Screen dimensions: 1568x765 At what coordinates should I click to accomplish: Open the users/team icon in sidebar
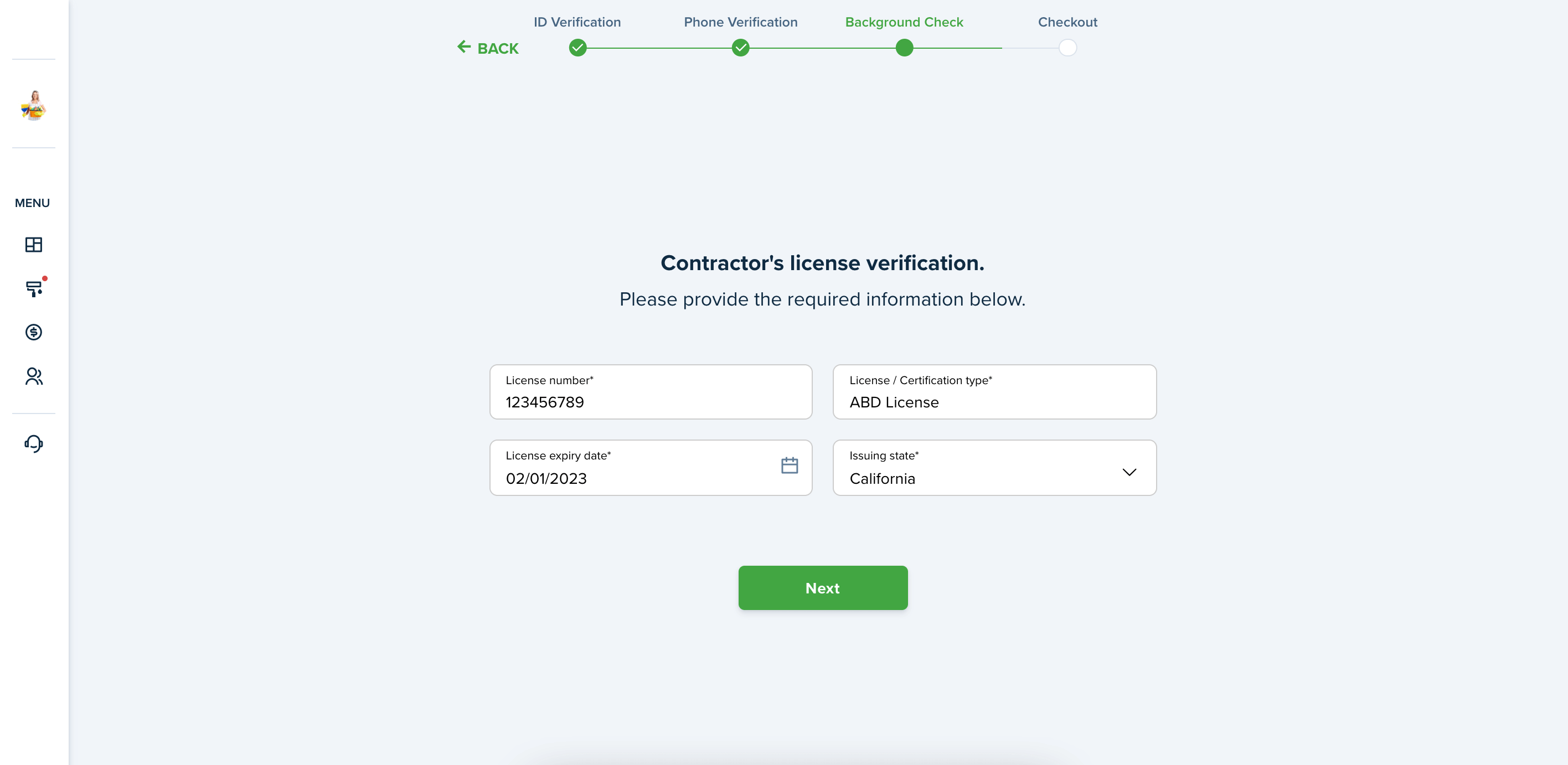click(x=33, y=377)
